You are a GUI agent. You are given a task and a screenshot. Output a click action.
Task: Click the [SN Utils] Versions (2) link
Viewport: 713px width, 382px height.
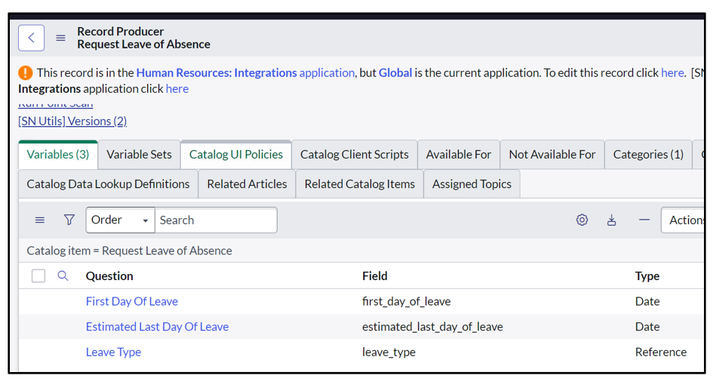pos(72,121)
